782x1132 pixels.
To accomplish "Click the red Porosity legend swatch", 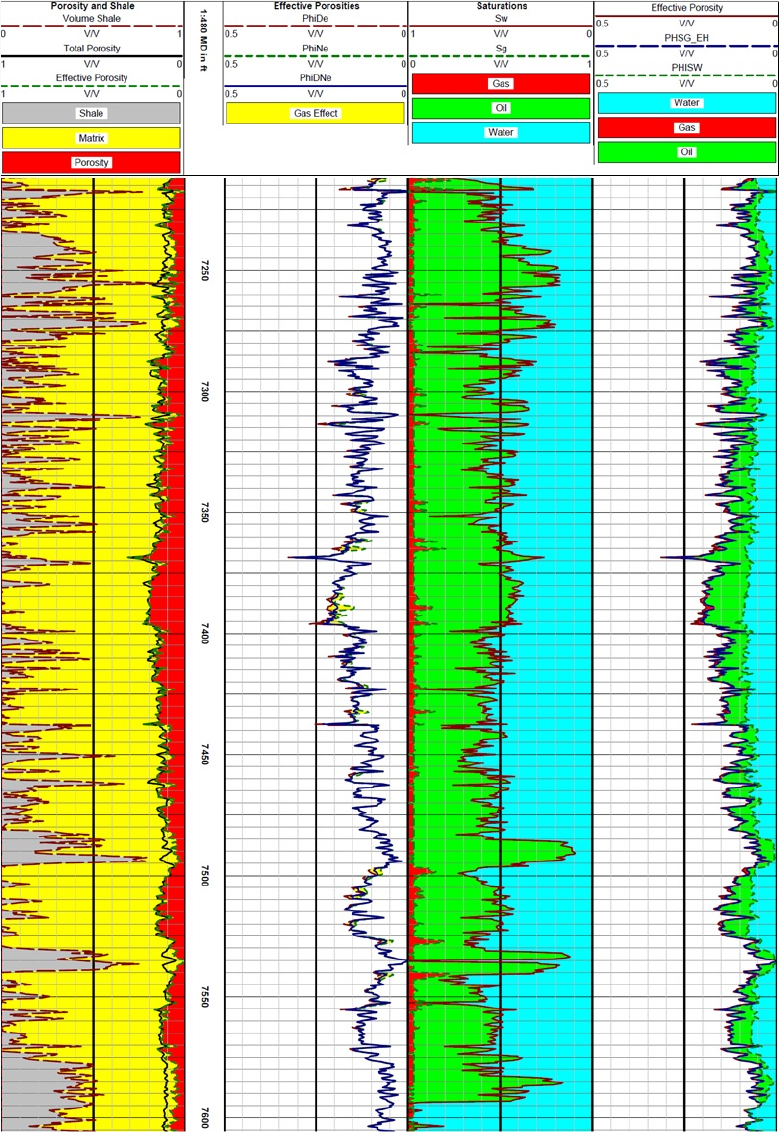I will coord(91,162).
